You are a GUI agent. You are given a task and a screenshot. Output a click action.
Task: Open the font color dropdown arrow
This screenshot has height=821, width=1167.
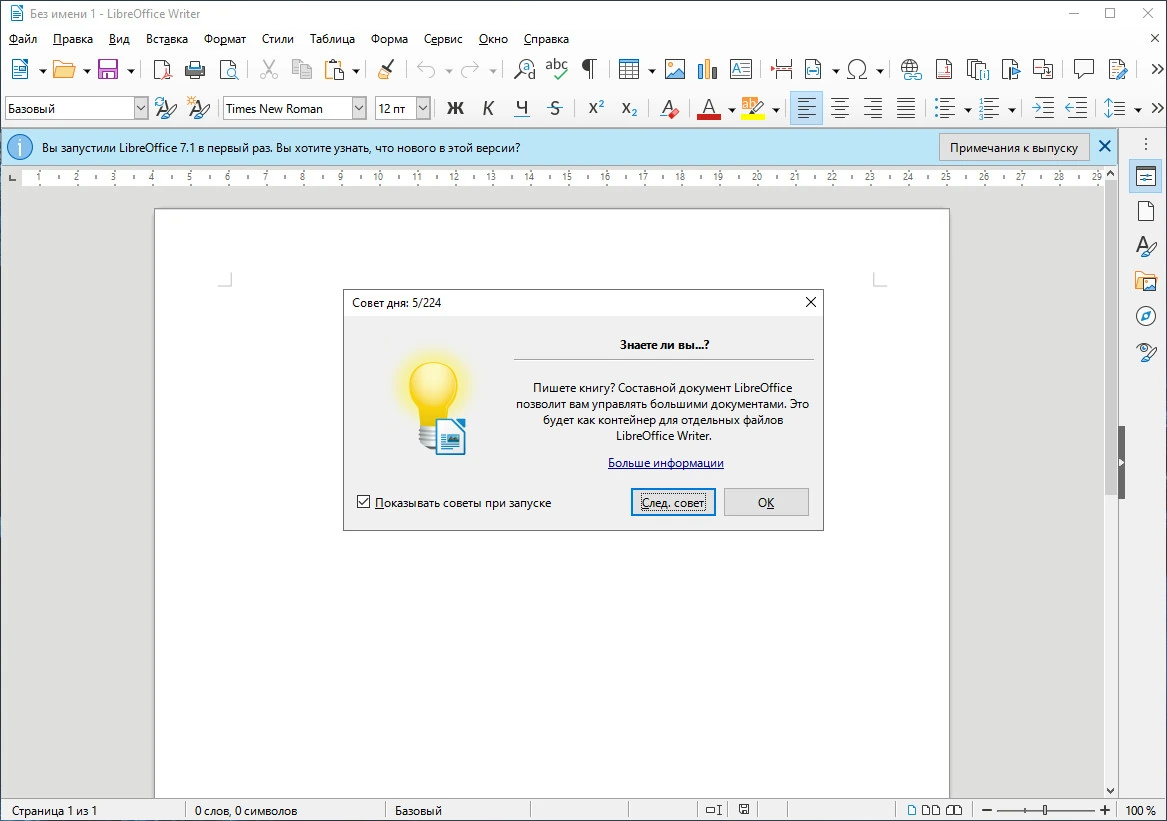click(x=732, y=109)
